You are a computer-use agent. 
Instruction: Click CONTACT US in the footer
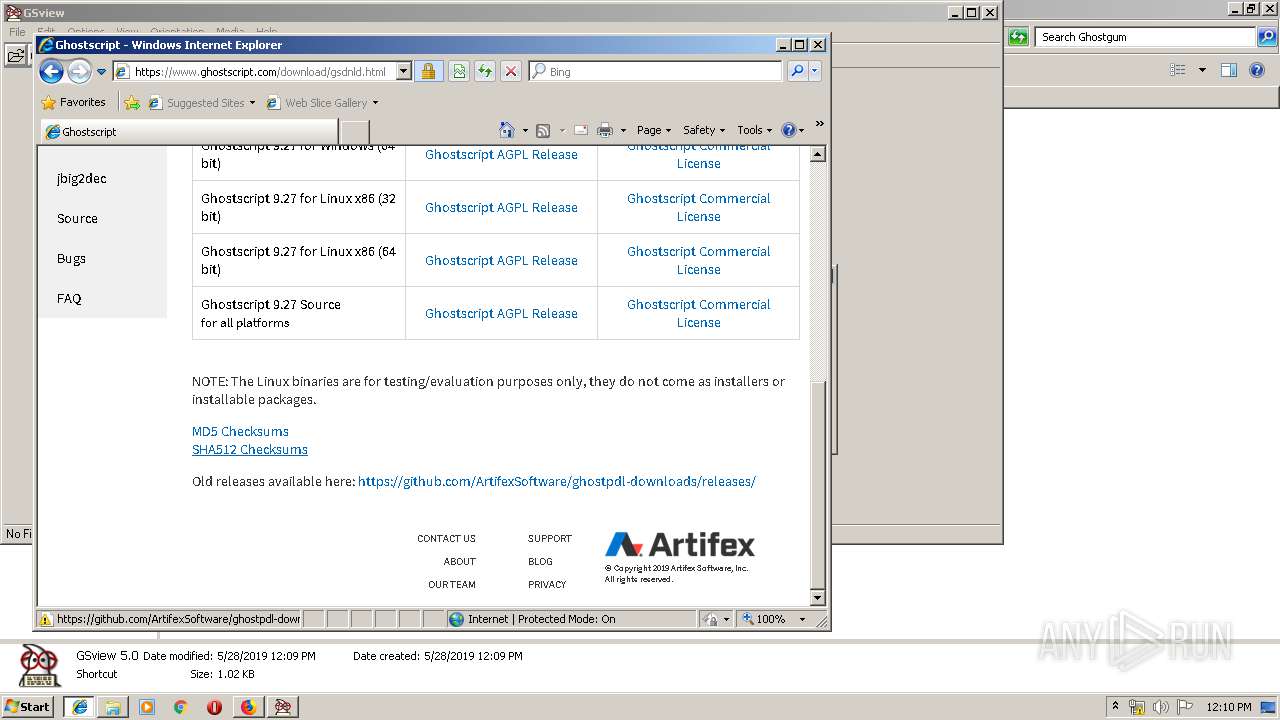[446, 538]
